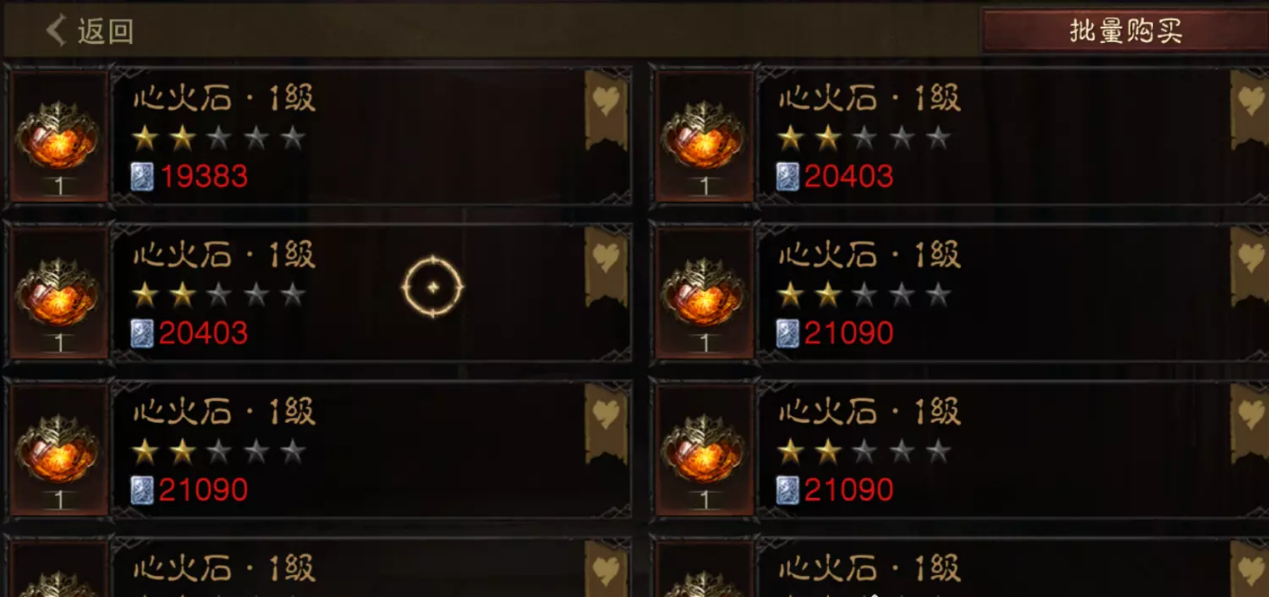Click 心火石·1级 title in top-right listing
This screenshot has width=1269, height=597.
[869, 98]
